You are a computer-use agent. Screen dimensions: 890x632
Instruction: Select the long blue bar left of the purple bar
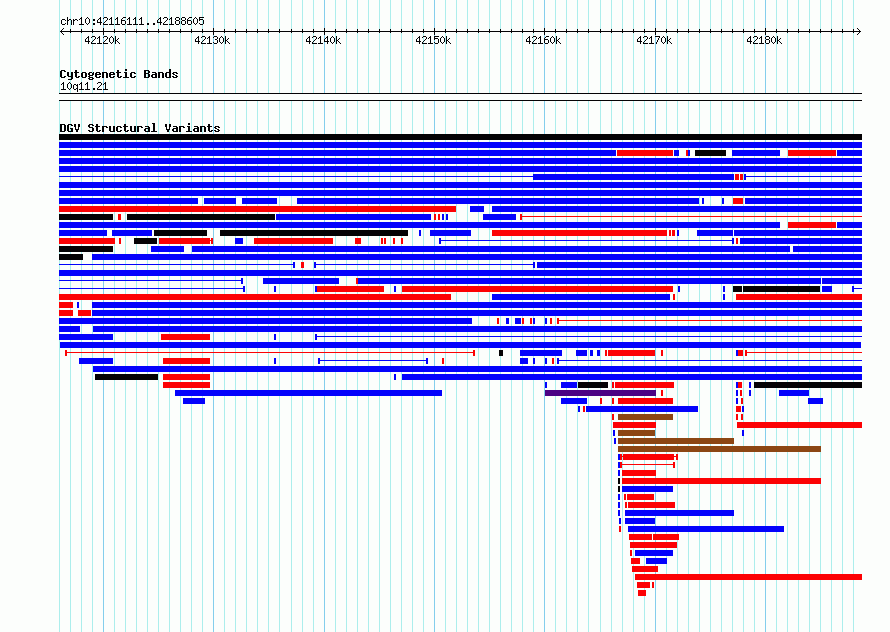[x=308, y=393]
